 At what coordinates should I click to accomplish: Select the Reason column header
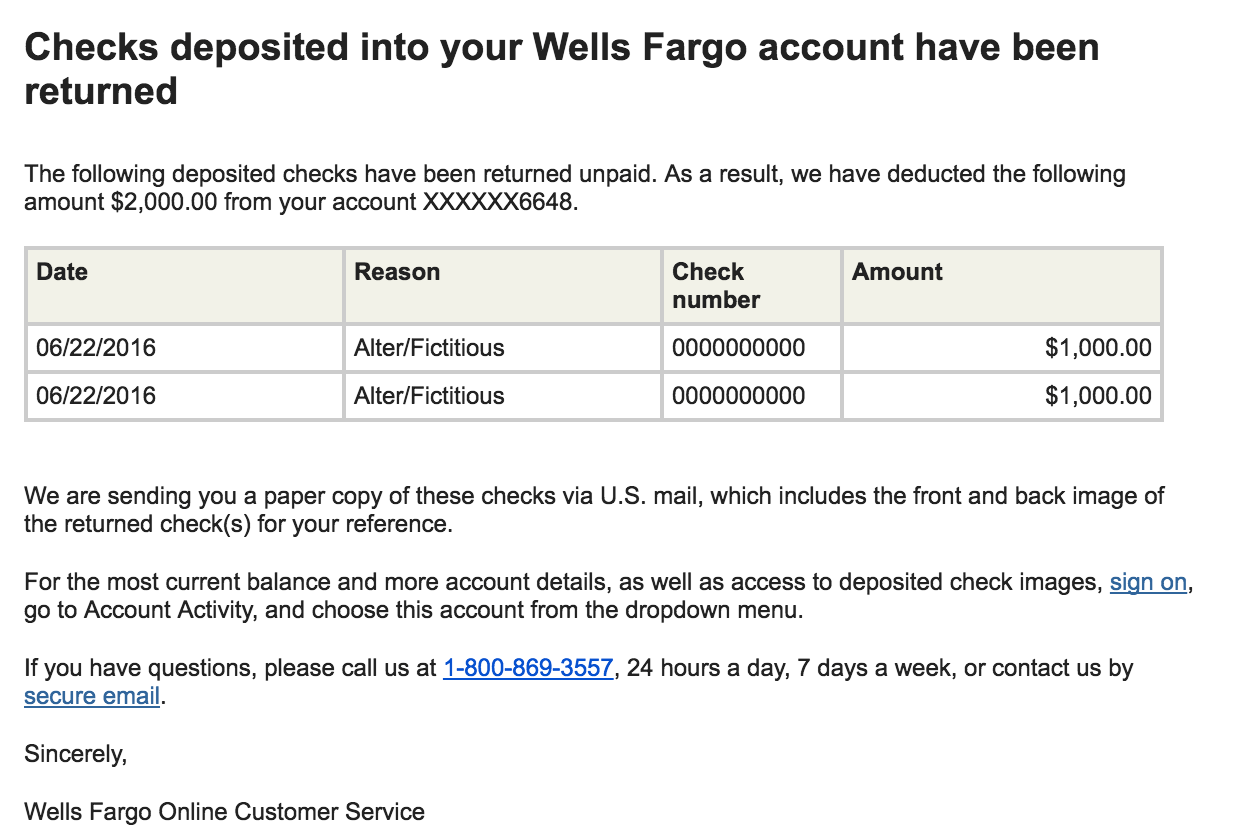click(397, 272)
